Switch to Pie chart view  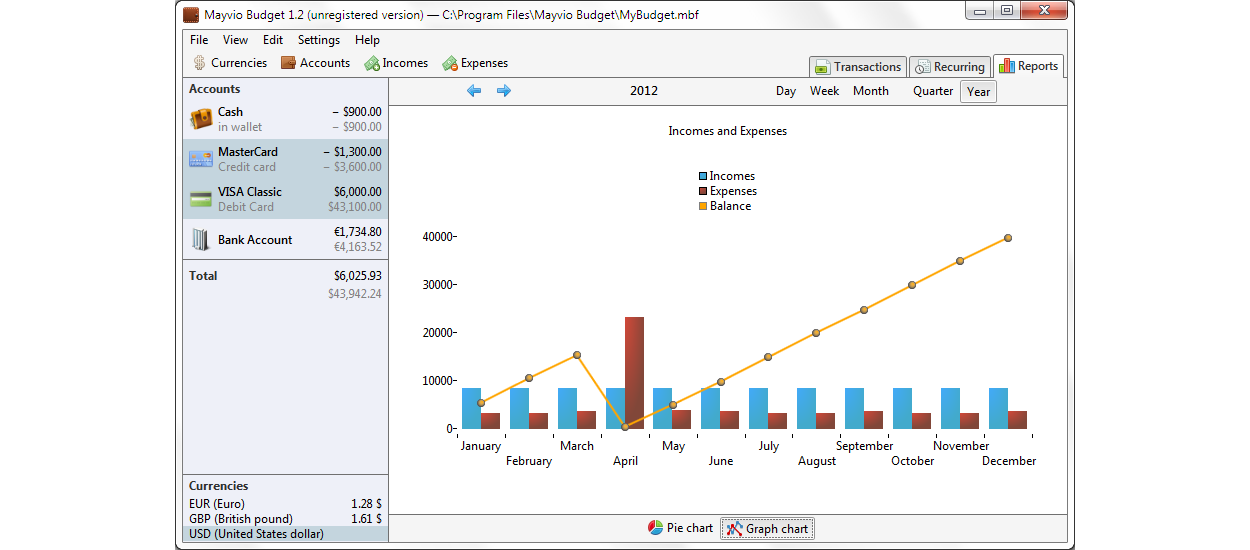pyautogui.click(x=681, y=528)
